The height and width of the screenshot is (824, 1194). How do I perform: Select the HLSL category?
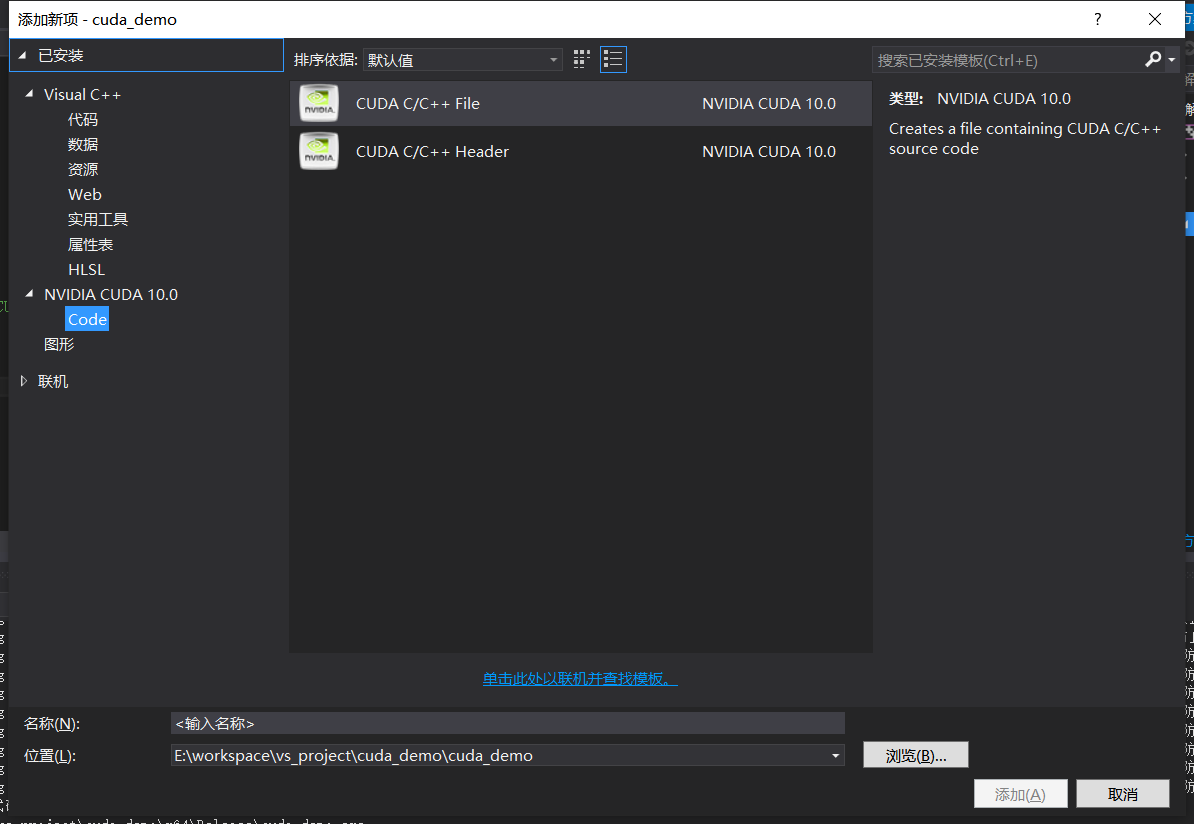point(86,270)
